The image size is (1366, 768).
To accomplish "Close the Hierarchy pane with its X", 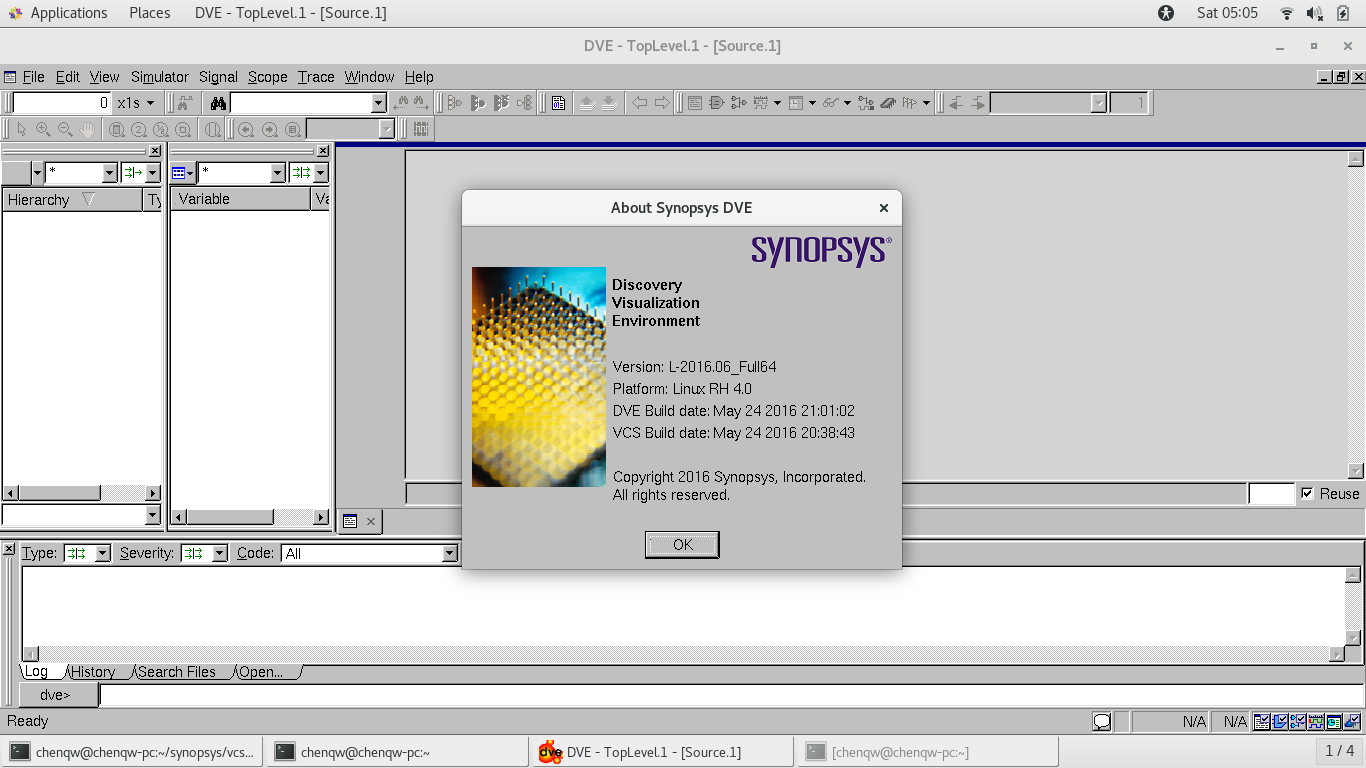I will click(154, 151).
